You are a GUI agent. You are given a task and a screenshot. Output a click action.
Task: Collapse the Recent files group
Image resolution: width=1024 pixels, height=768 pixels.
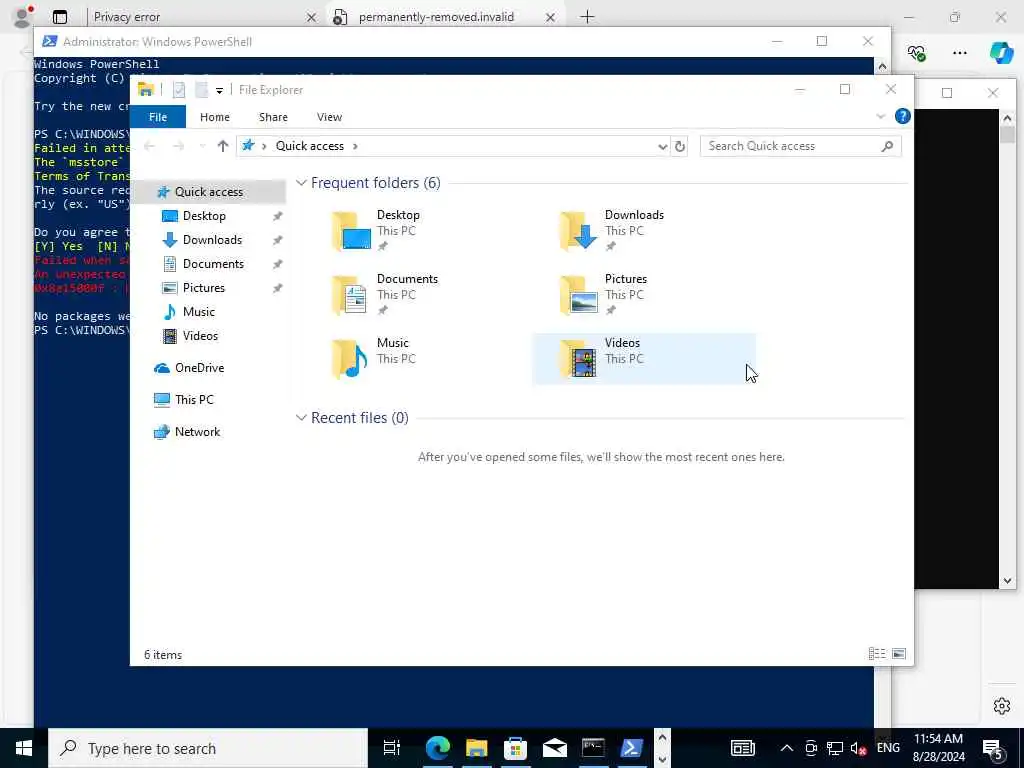tap(301, 418)
